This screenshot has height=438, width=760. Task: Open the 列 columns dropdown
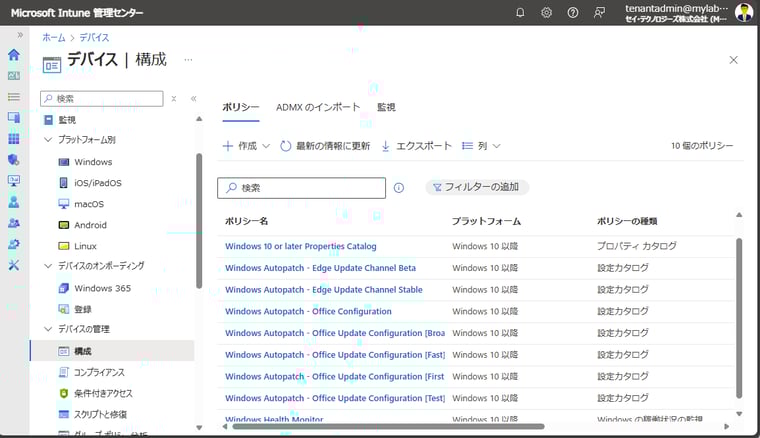tap(481, 146)
